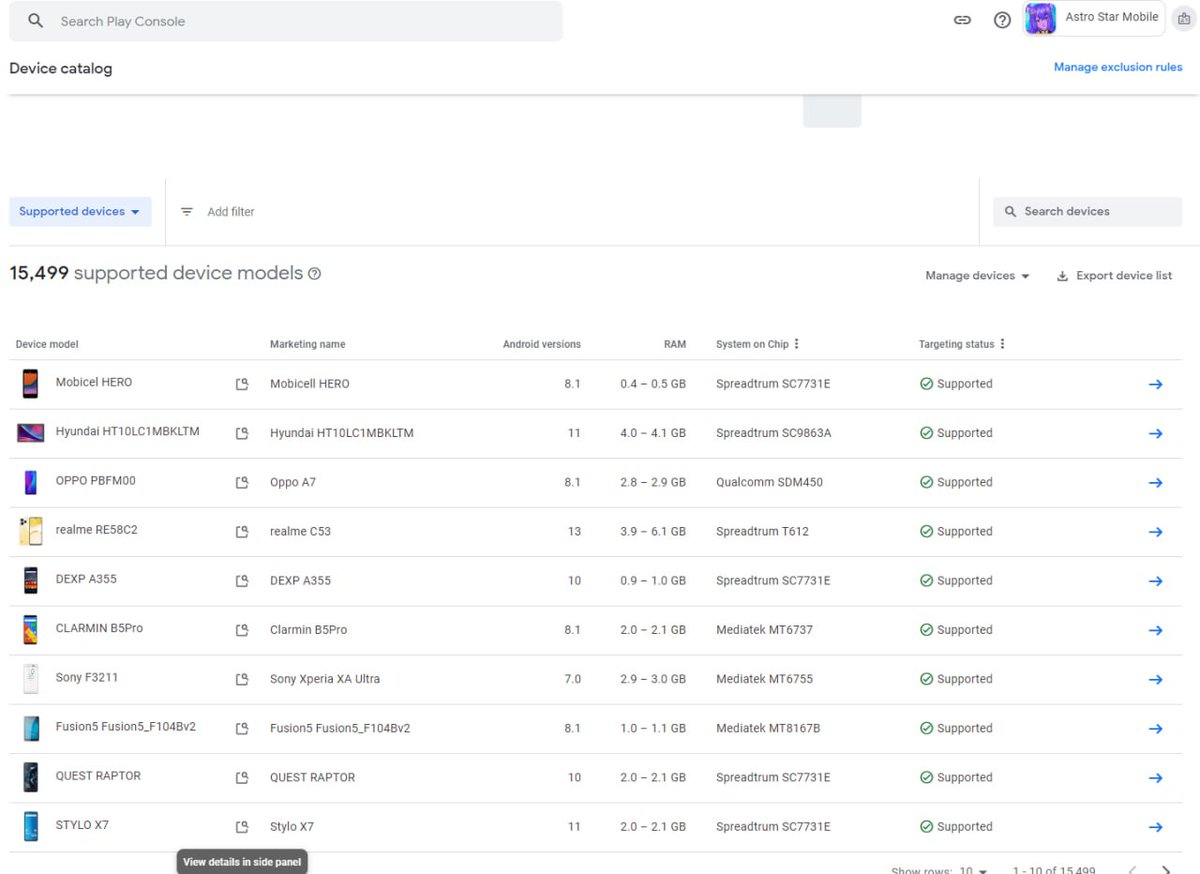Open side panel details for Fusion5 Fusion5_F104Bv2
The image size is (1200, 874).
click(241, 728)
